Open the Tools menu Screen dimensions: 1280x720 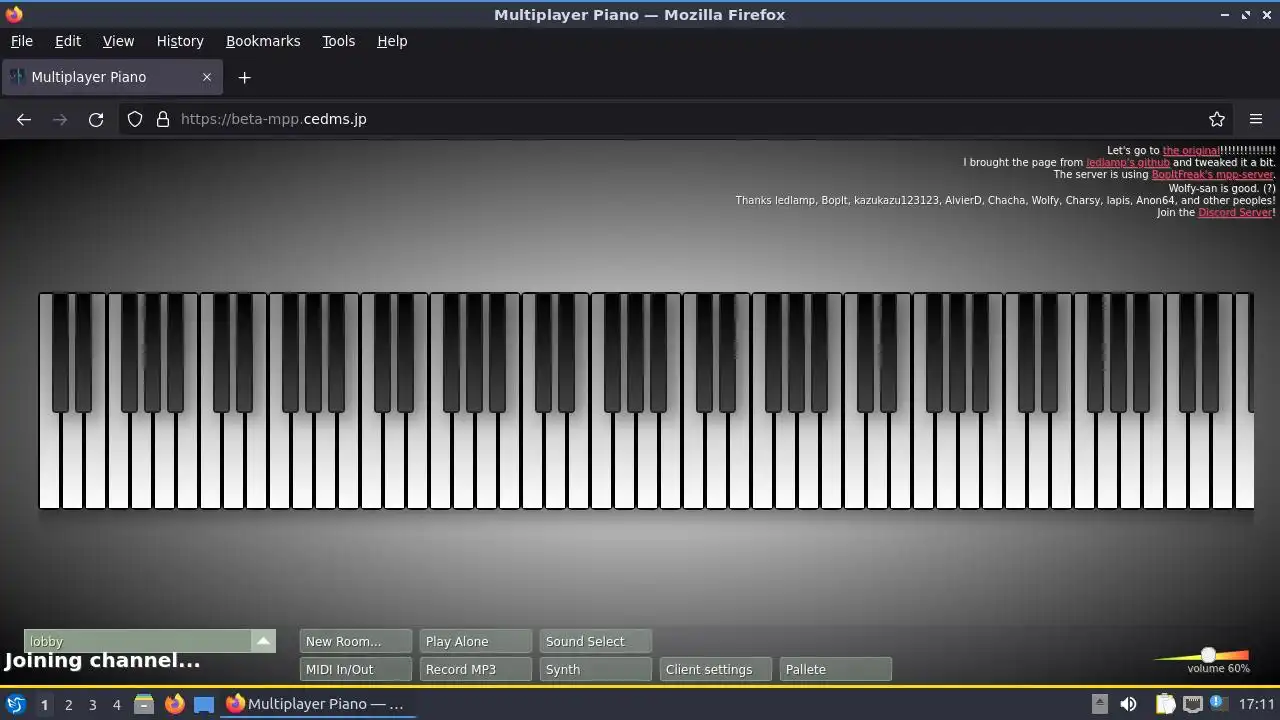[x=338, y=41]
